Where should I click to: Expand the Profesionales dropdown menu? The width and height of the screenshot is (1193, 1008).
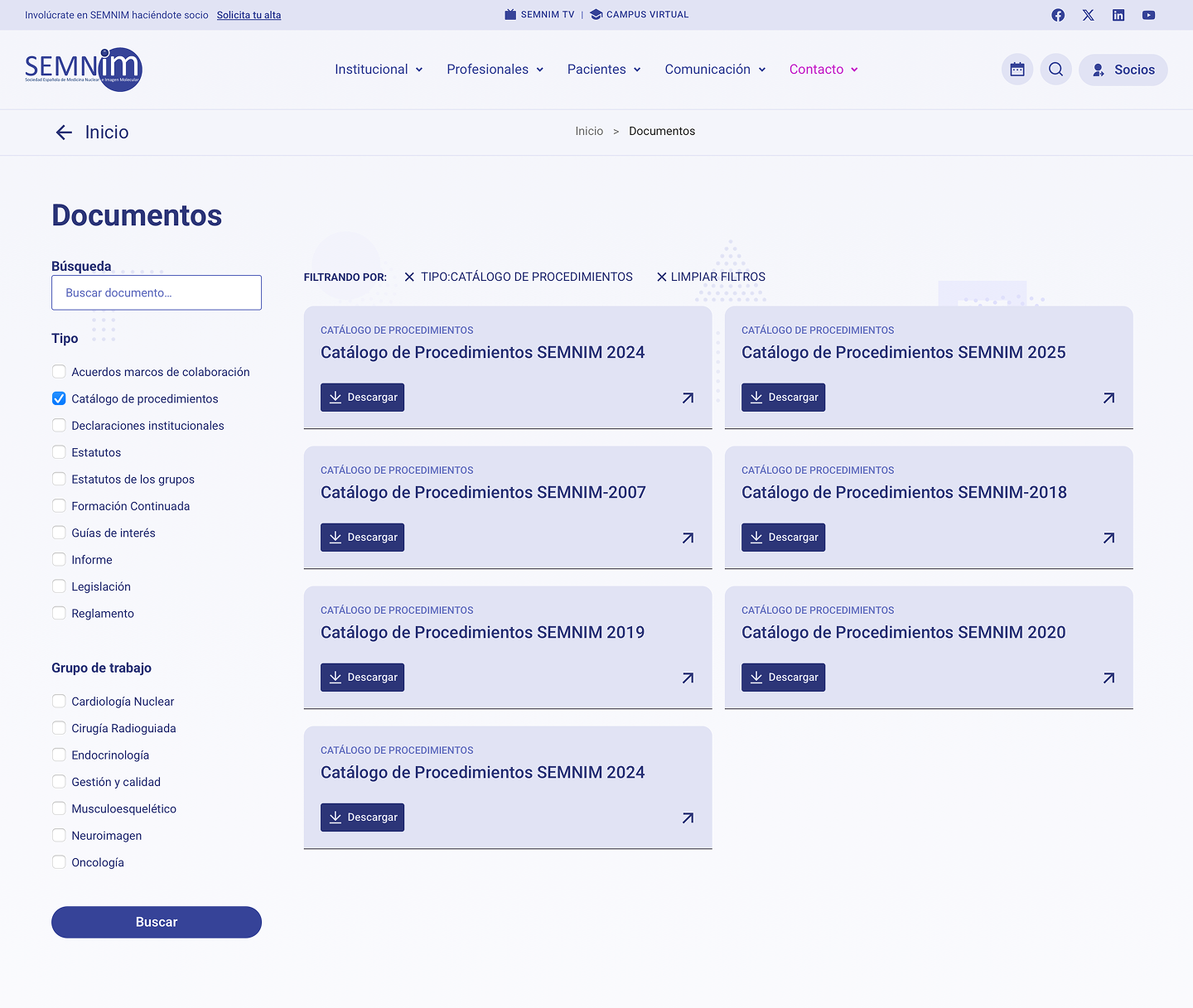pyautogui.click(x=495, y=70)
